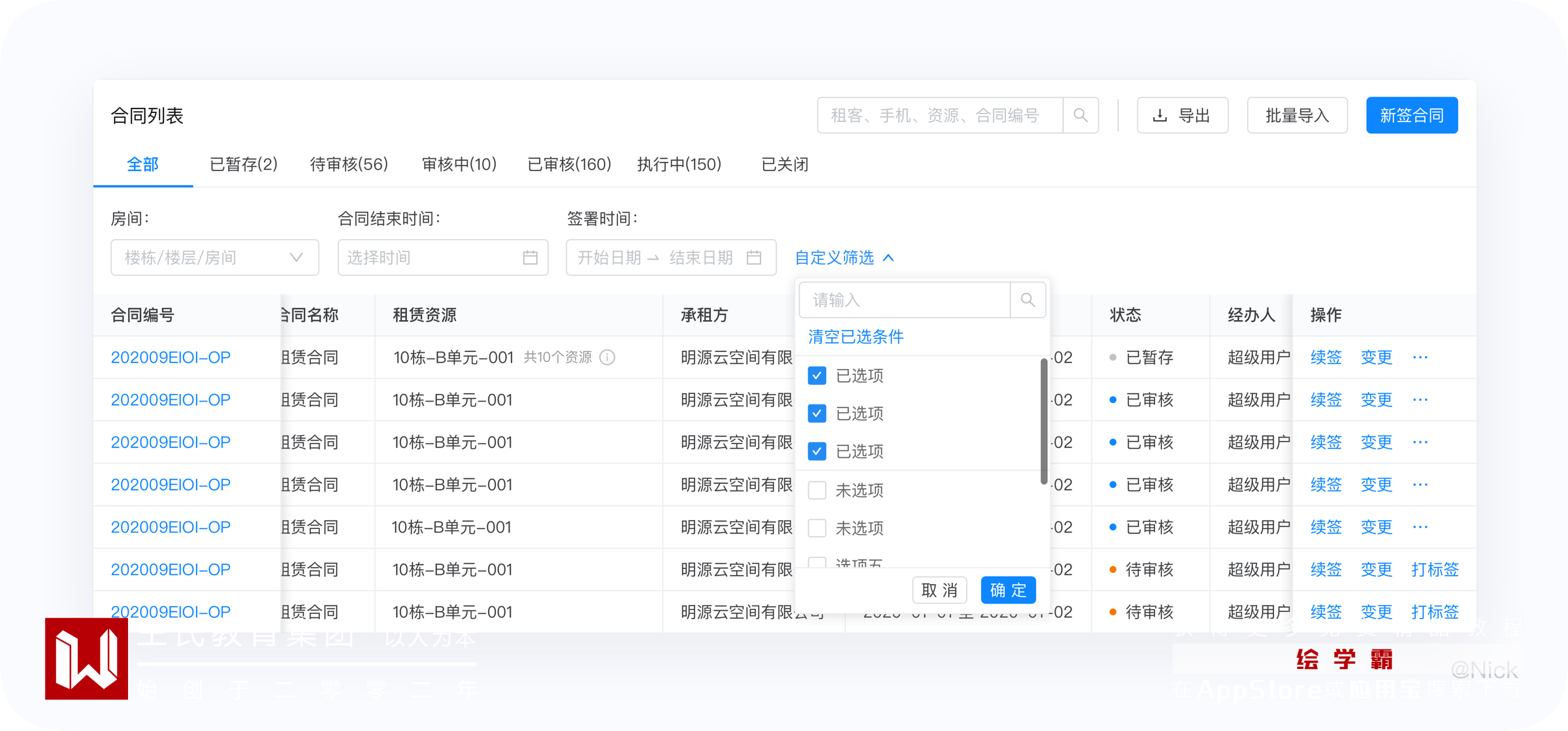Open the 楼栋/楼层/房间 room dropdown
Screen dimensions: 1568x731
click(214, 257)
